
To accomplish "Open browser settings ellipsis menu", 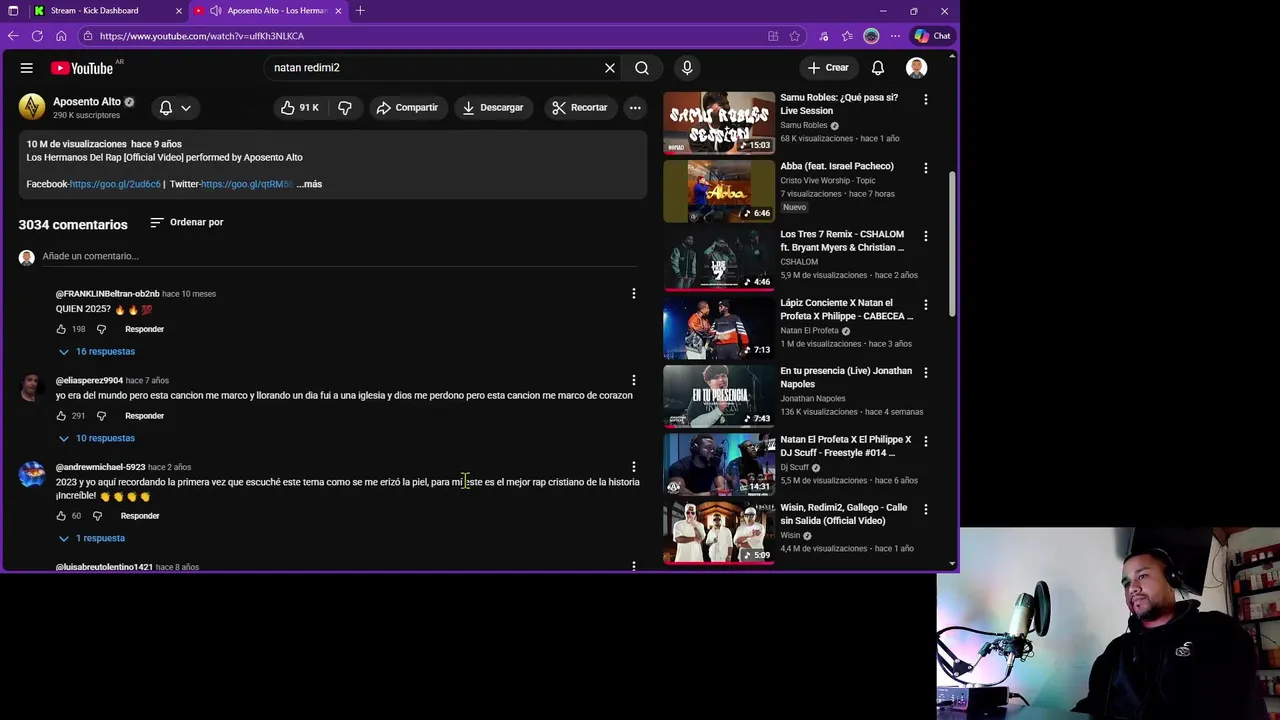I will 894,36.
